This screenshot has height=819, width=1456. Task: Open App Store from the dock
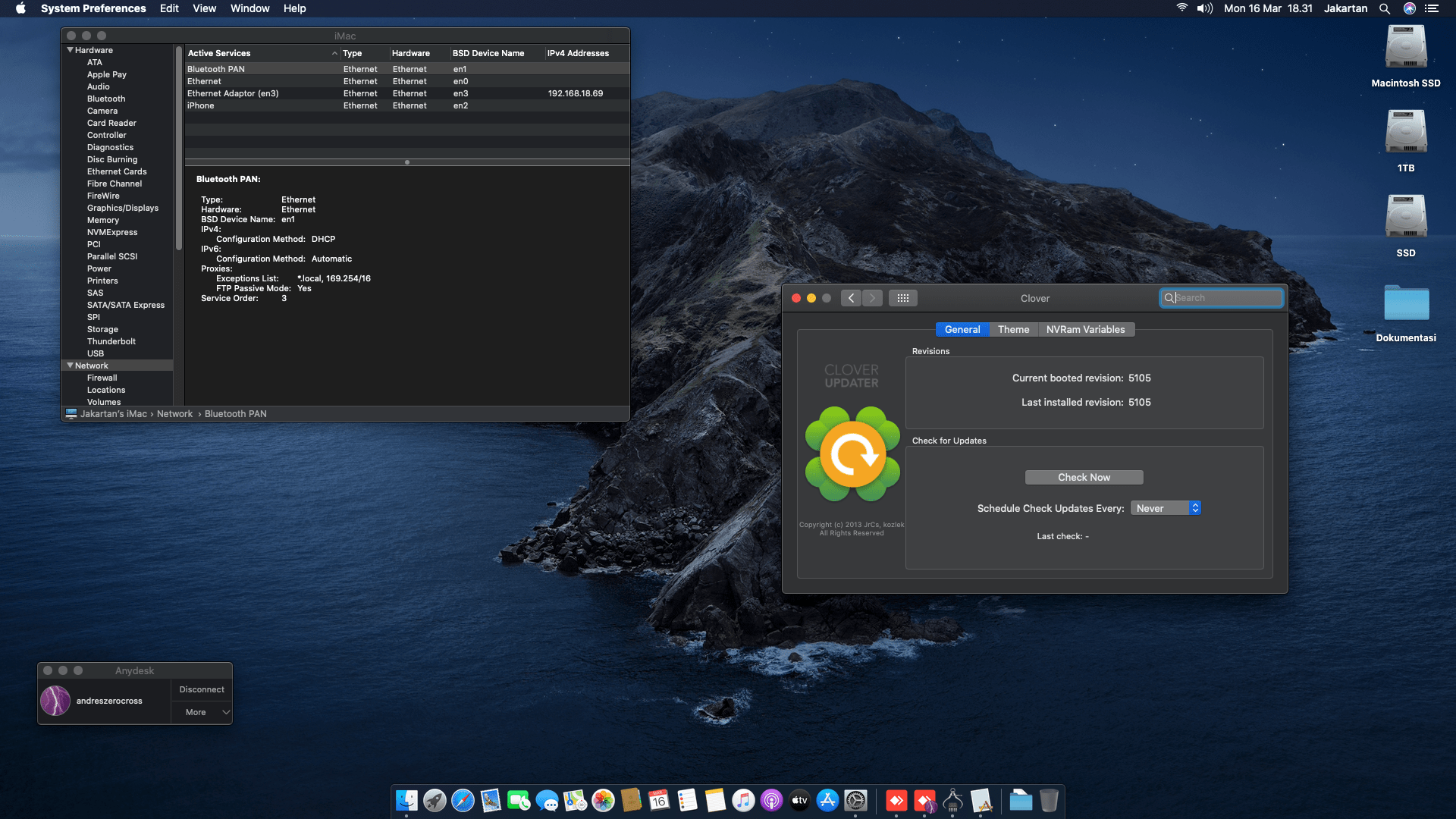827,800
